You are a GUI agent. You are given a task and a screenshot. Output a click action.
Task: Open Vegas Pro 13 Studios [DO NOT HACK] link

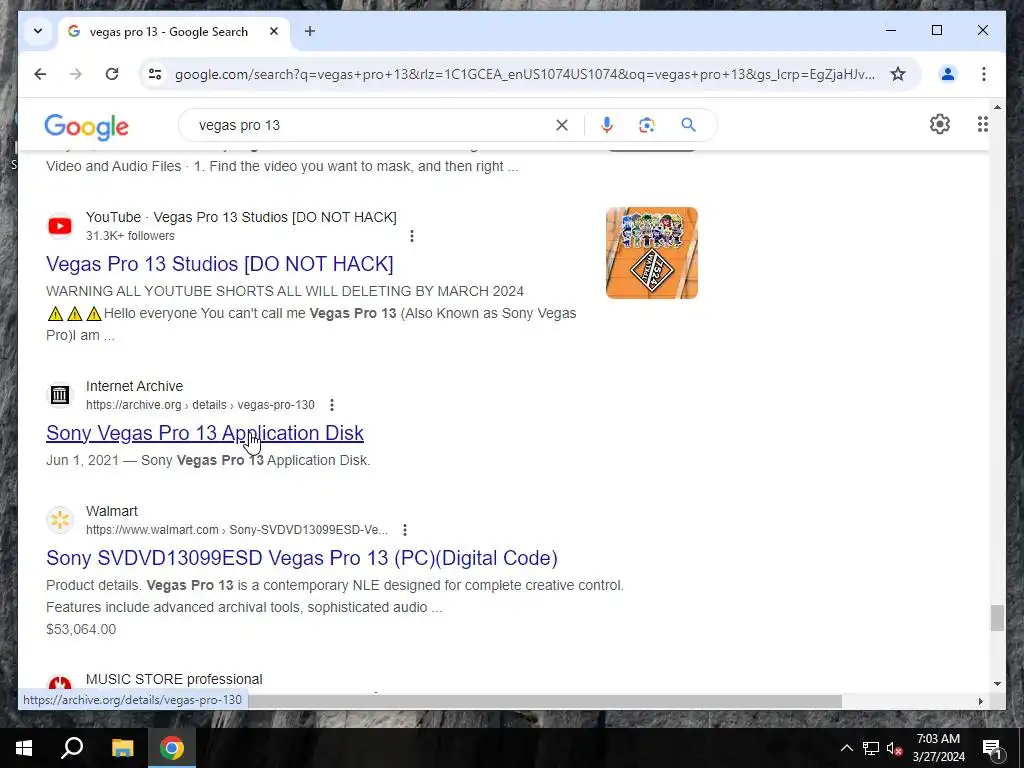tap(219, 264)
